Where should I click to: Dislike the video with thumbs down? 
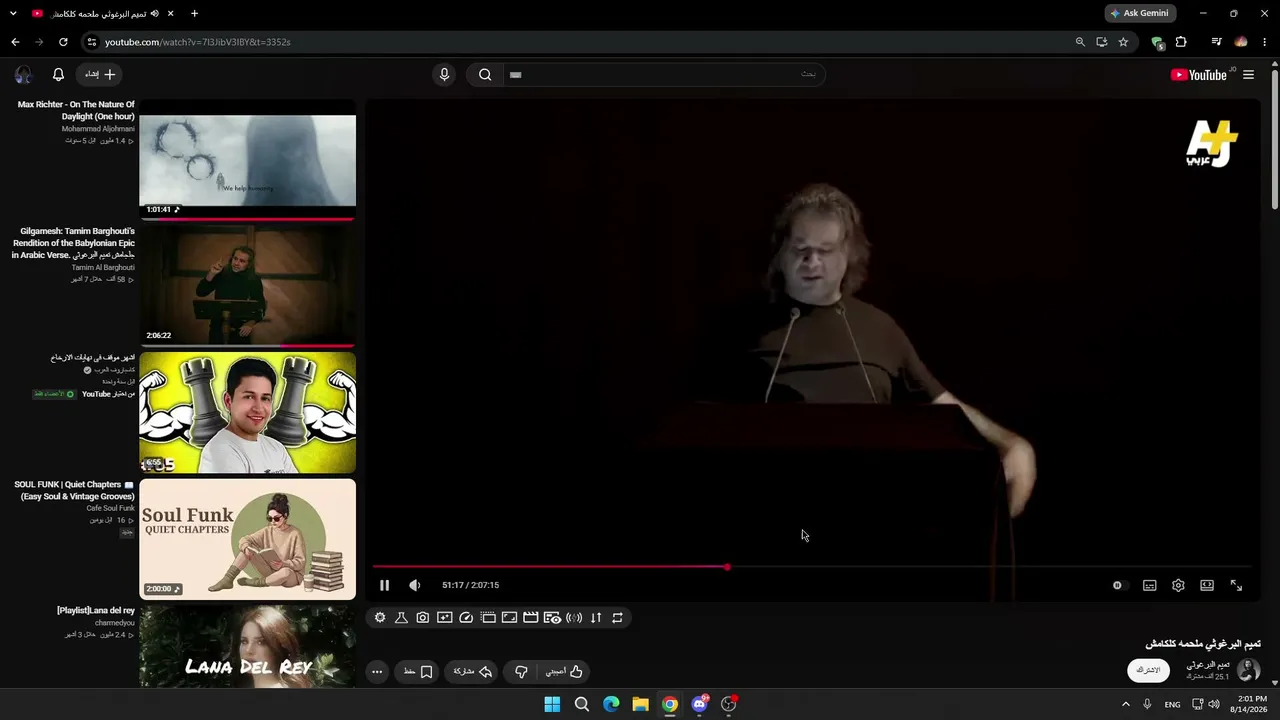point(521,672)
